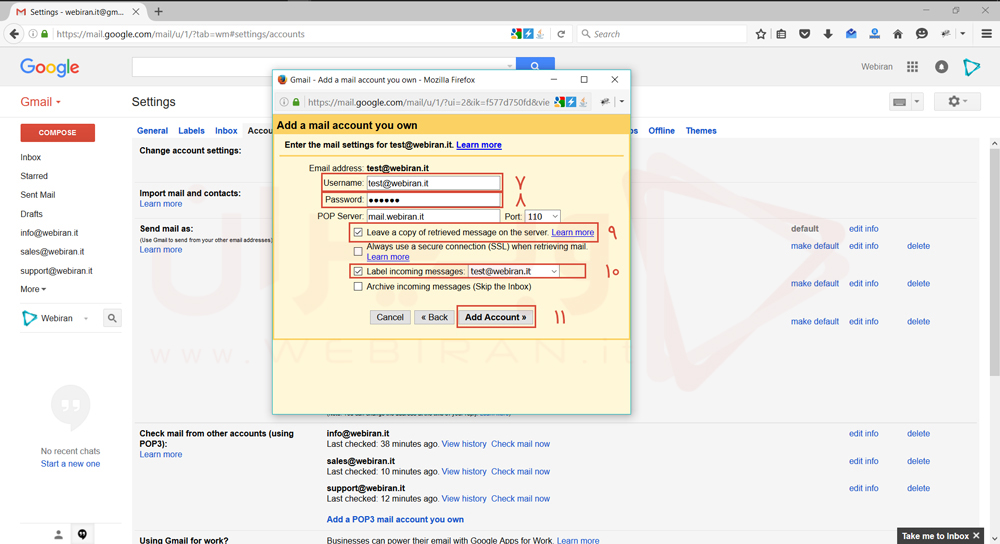
Task: Click Gmail blue search button
Action: [535, 66]
